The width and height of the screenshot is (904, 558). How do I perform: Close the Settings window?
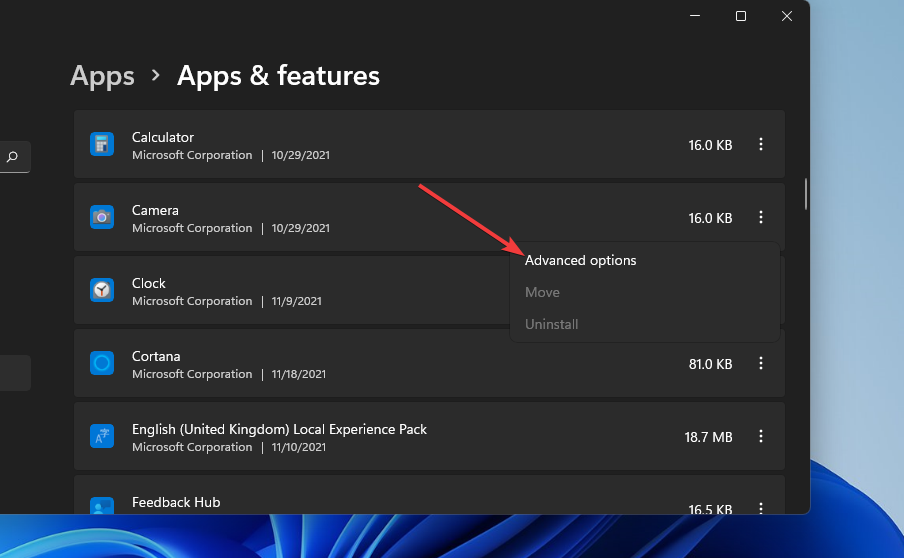pos(787,16)
